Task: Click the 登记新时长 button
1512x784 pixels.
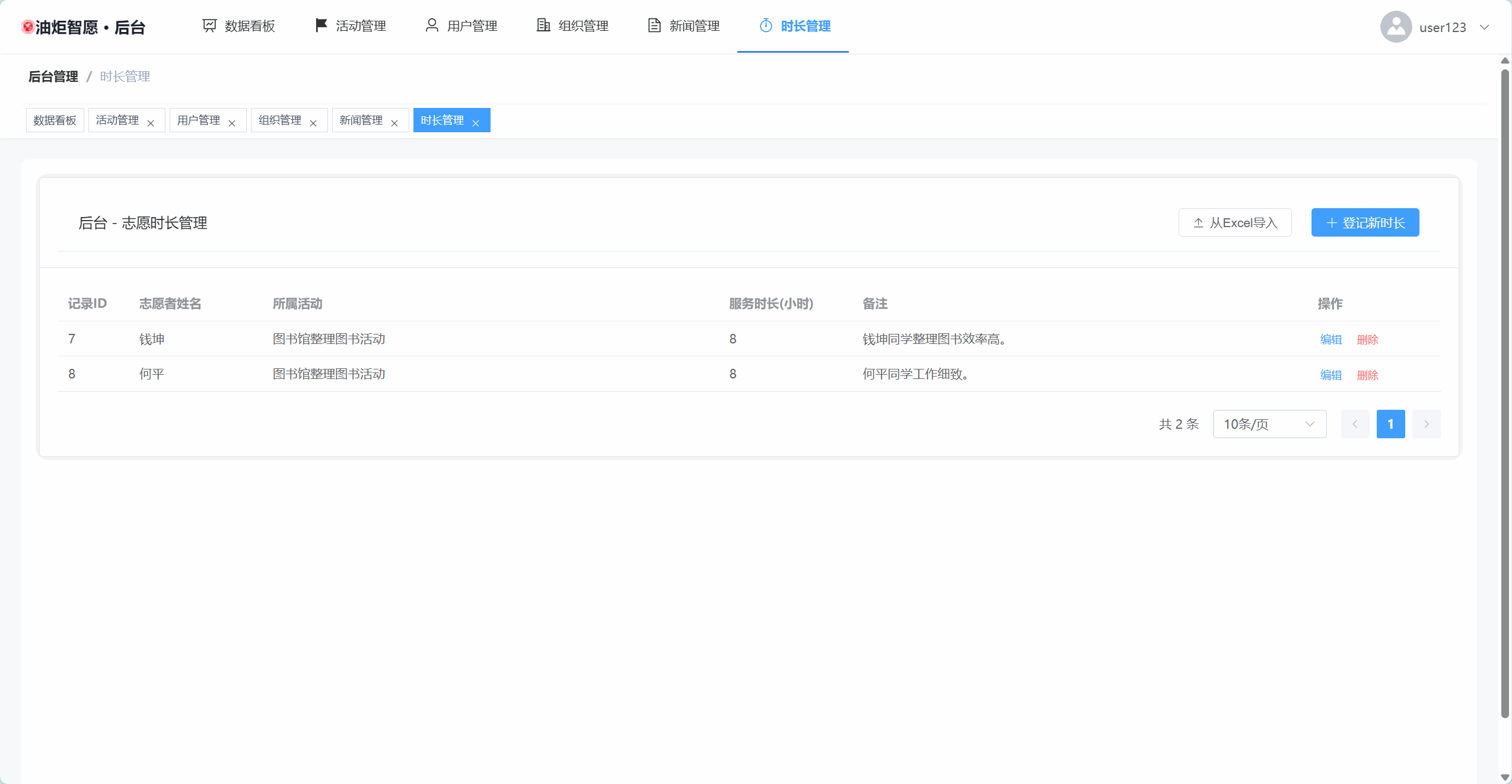Action: 1364,222
